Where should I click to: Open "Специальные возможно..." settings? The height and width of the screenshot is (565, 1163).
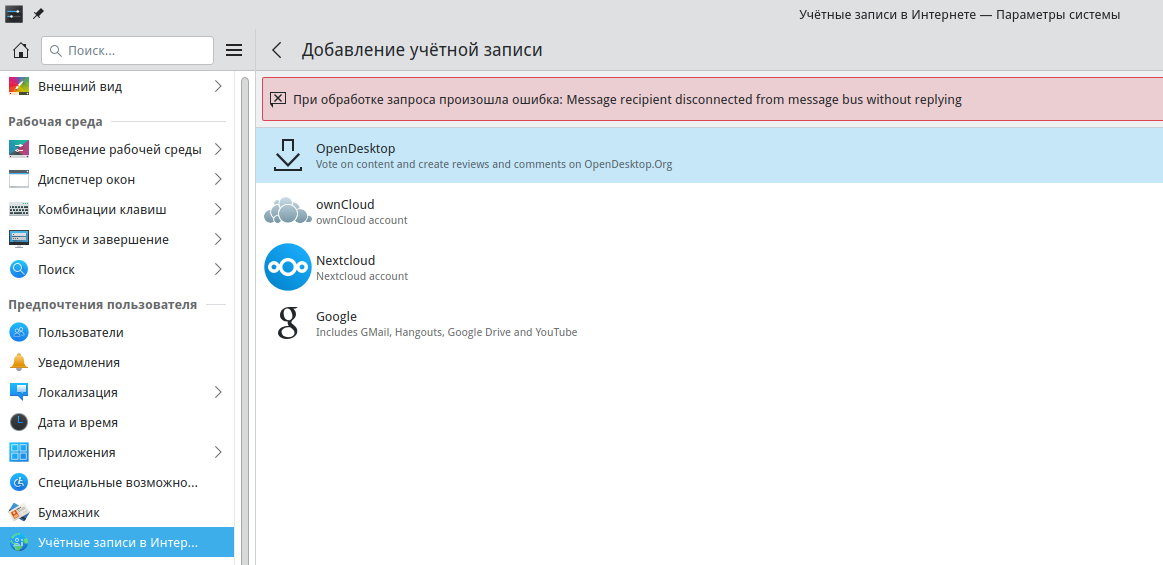[x=116, y=483]
